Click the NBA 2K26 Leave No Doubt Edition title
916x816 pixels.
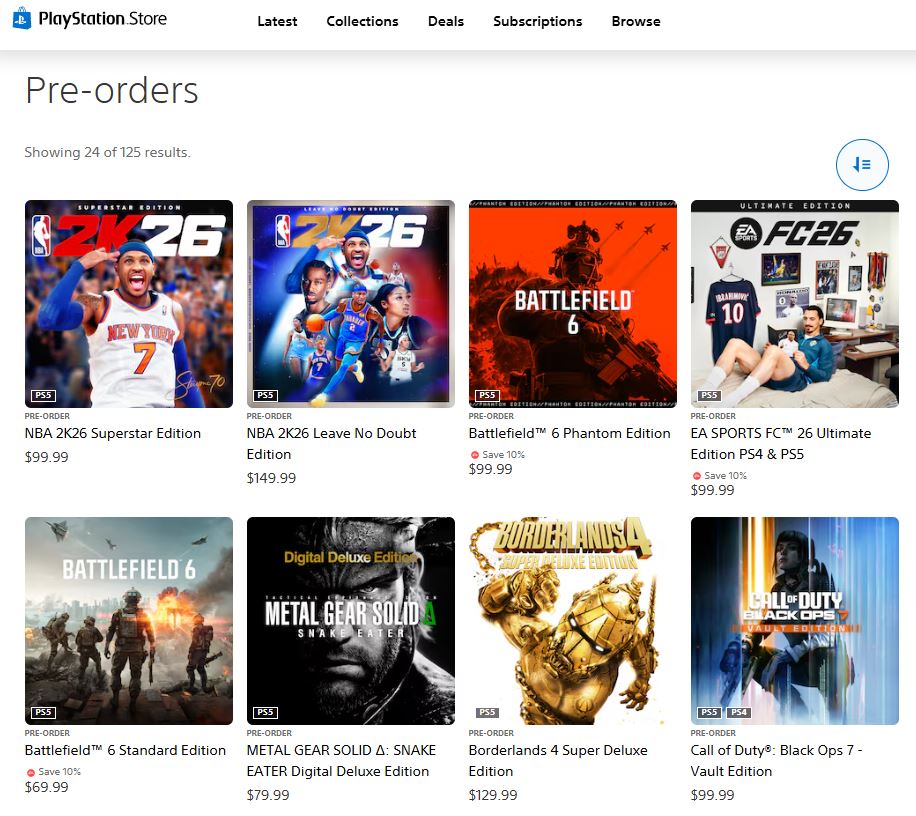point(331,444)
